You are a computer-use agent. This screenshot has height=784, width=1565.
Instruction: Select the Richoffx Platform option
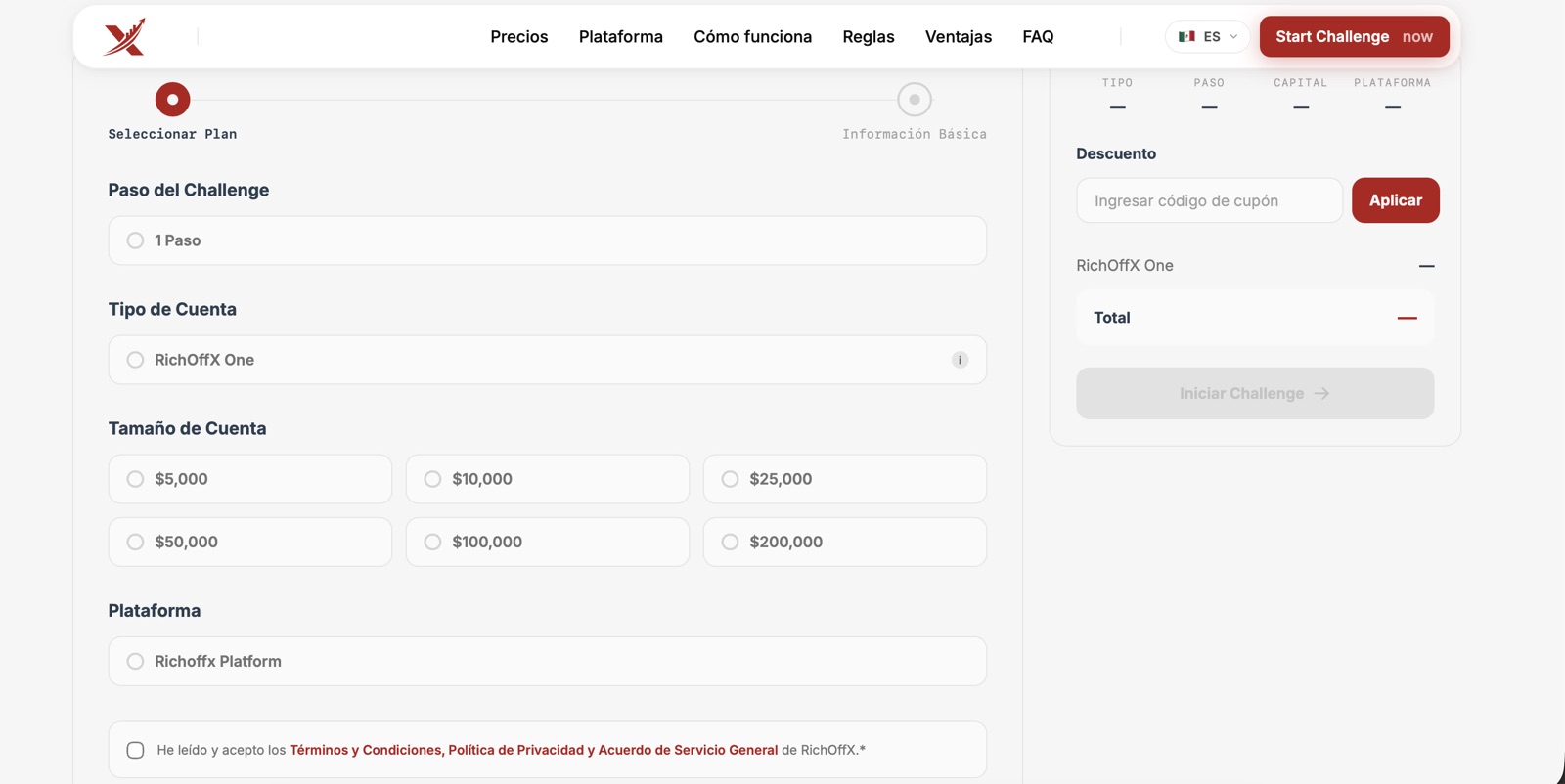tap(548, 661)
